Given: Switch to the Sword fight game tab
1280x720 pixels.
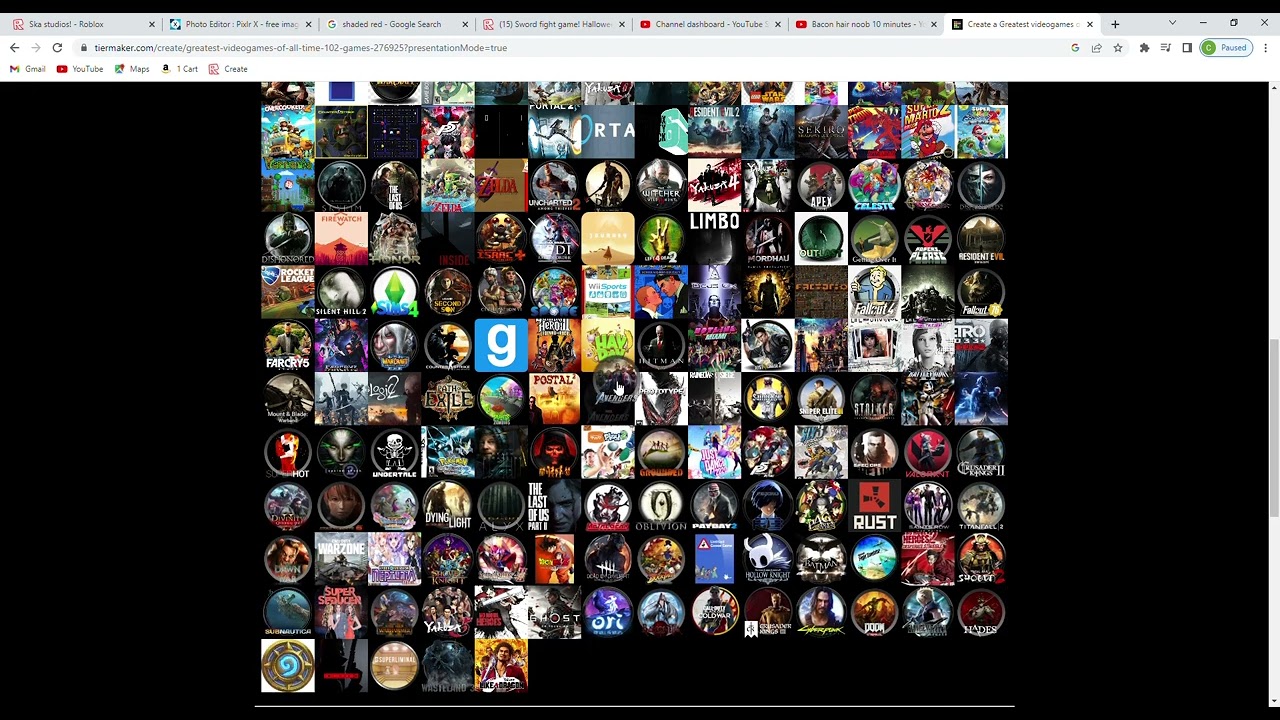Looking at the screenshot, I should (554, 24).
